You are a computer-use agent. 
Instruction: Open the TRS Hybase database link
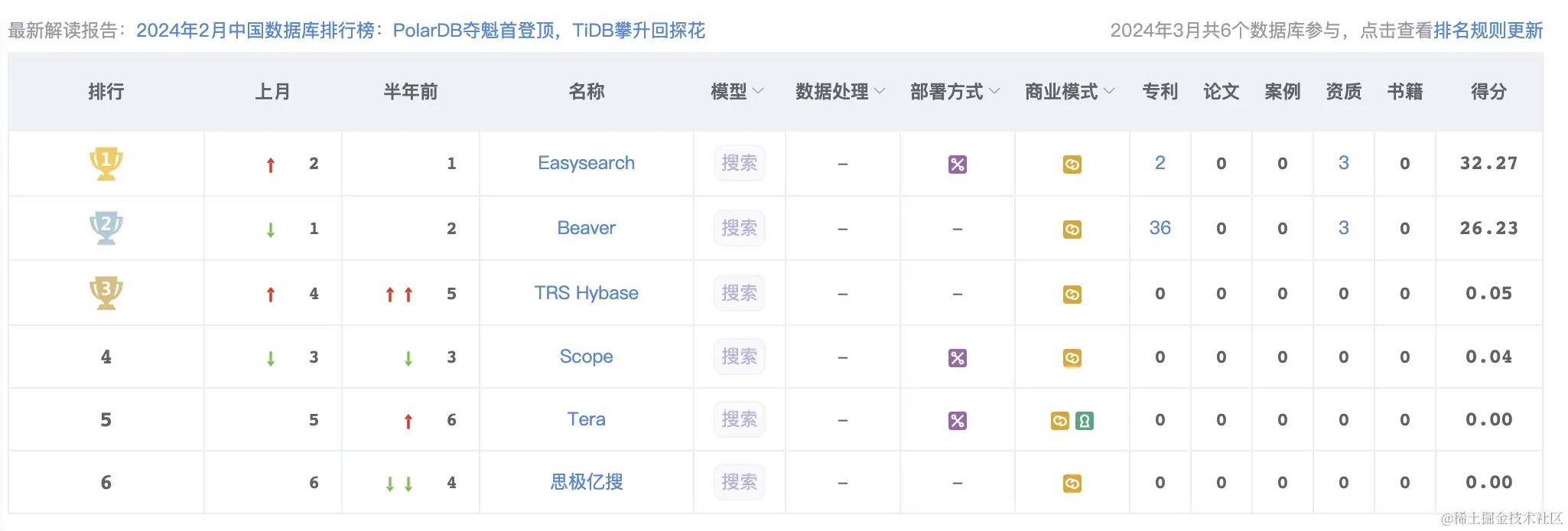coord(587,293)
